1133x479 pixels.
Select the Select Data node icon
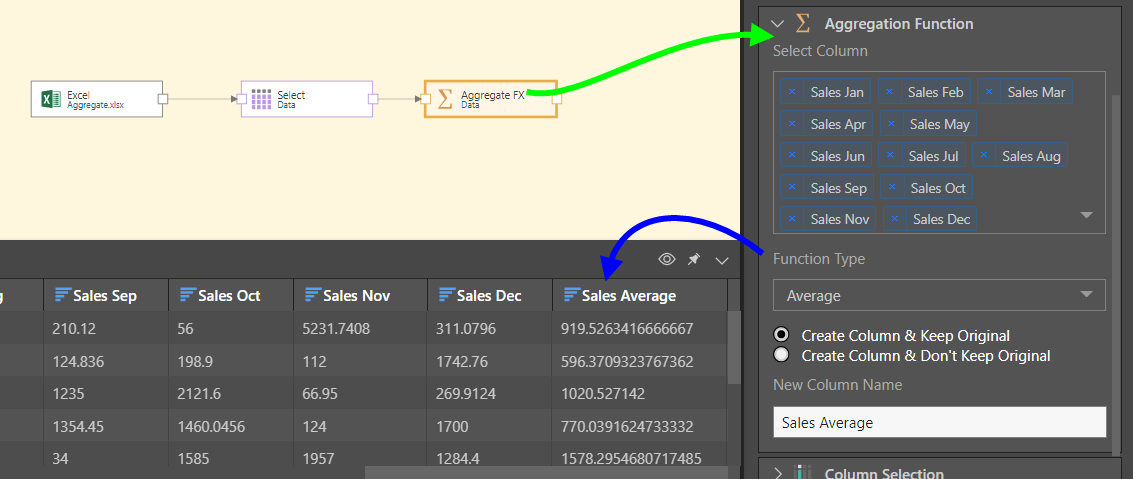click(x=261, y=99)
